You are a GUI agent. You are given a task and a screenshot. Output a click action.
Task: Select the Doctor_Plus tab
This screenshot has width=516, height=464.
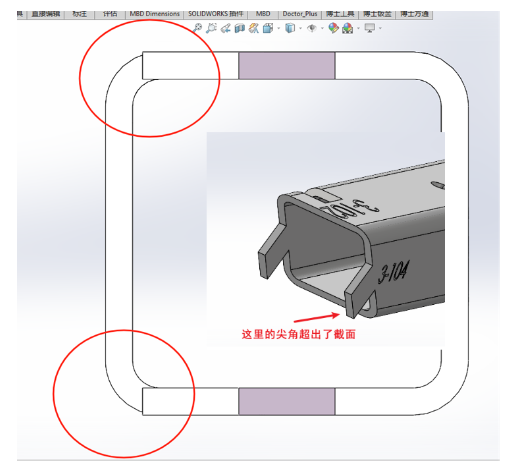tap(300, 14)
